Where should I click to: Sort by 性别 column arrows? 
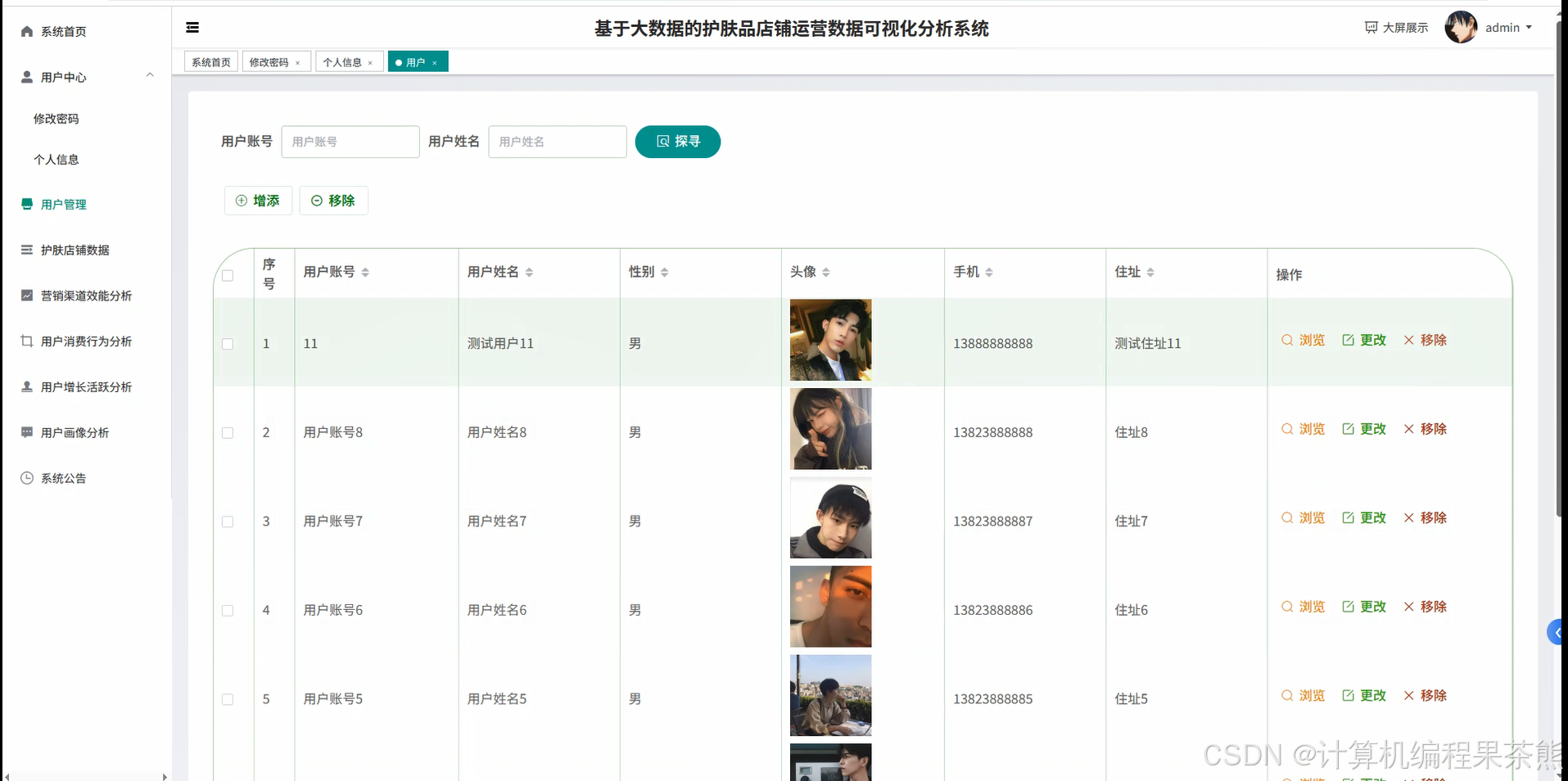[664, 272]
